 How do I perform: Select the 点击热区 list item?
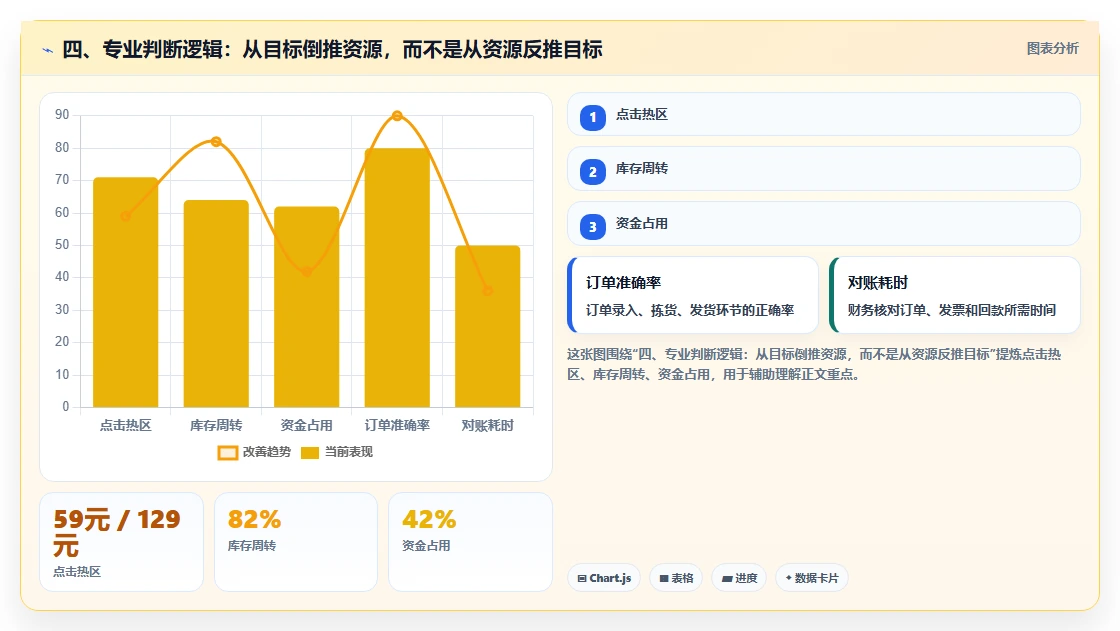pos(824,114)
